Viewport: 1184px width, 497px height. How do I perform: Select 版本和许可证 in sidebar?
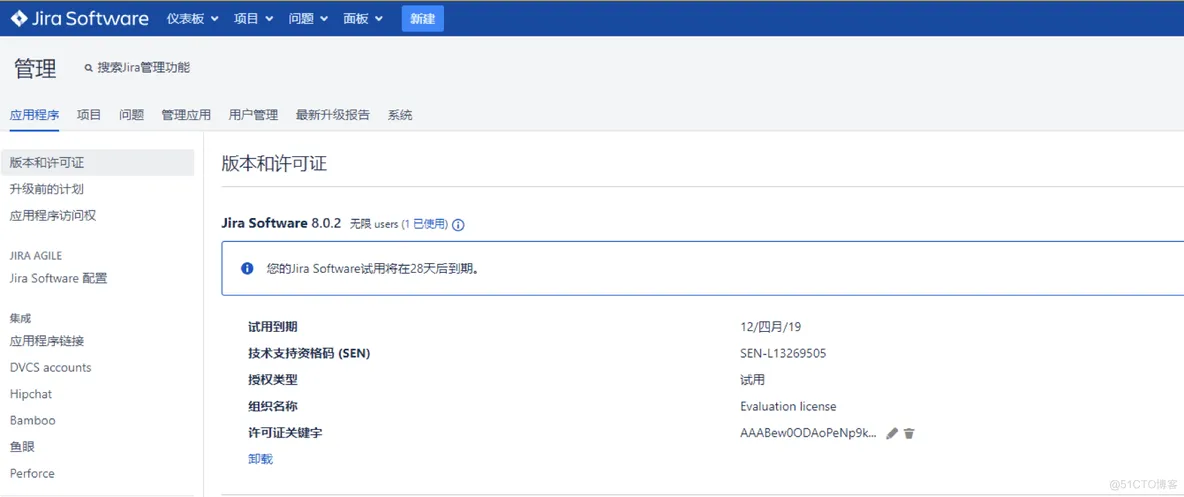(97, 162)
